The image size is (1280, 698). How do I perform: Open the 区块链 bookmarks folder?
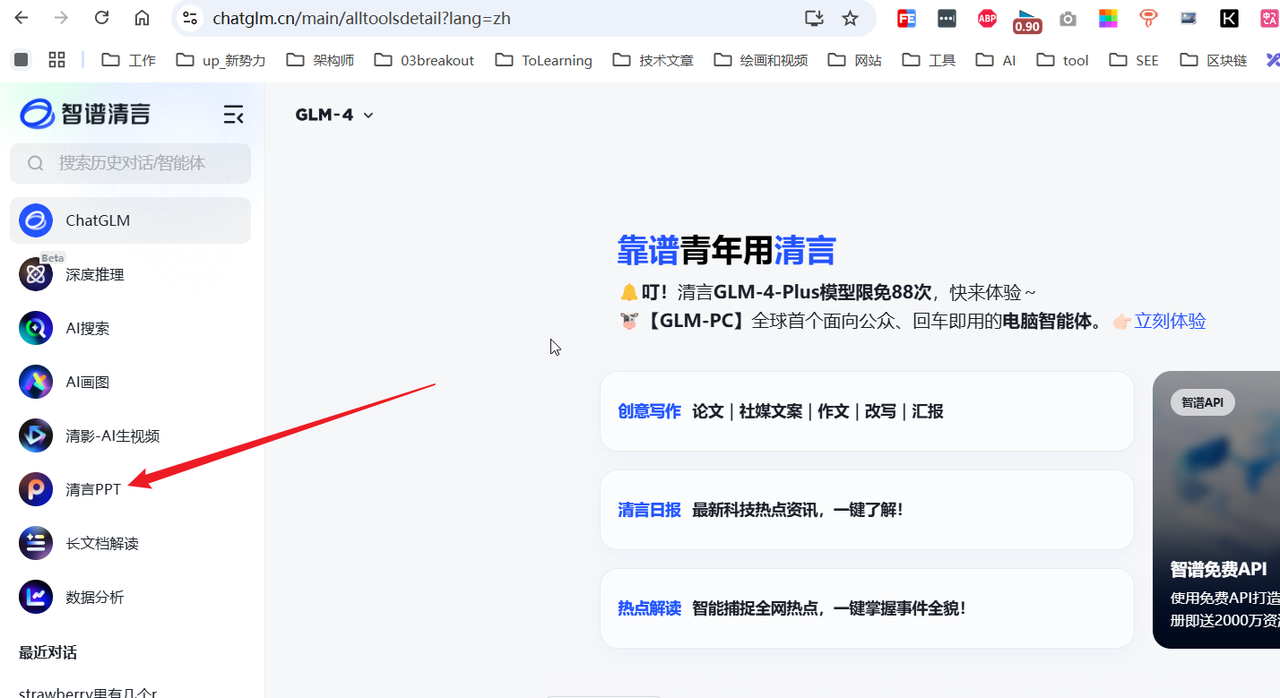1213,60
